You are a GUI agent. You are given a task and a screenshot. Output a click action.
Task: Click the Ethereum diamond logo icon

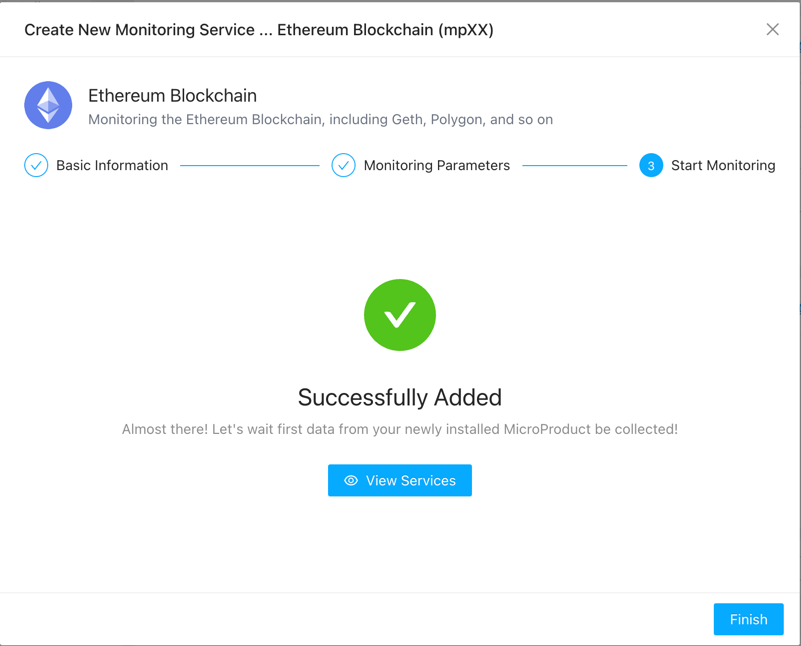pos(48,105)
